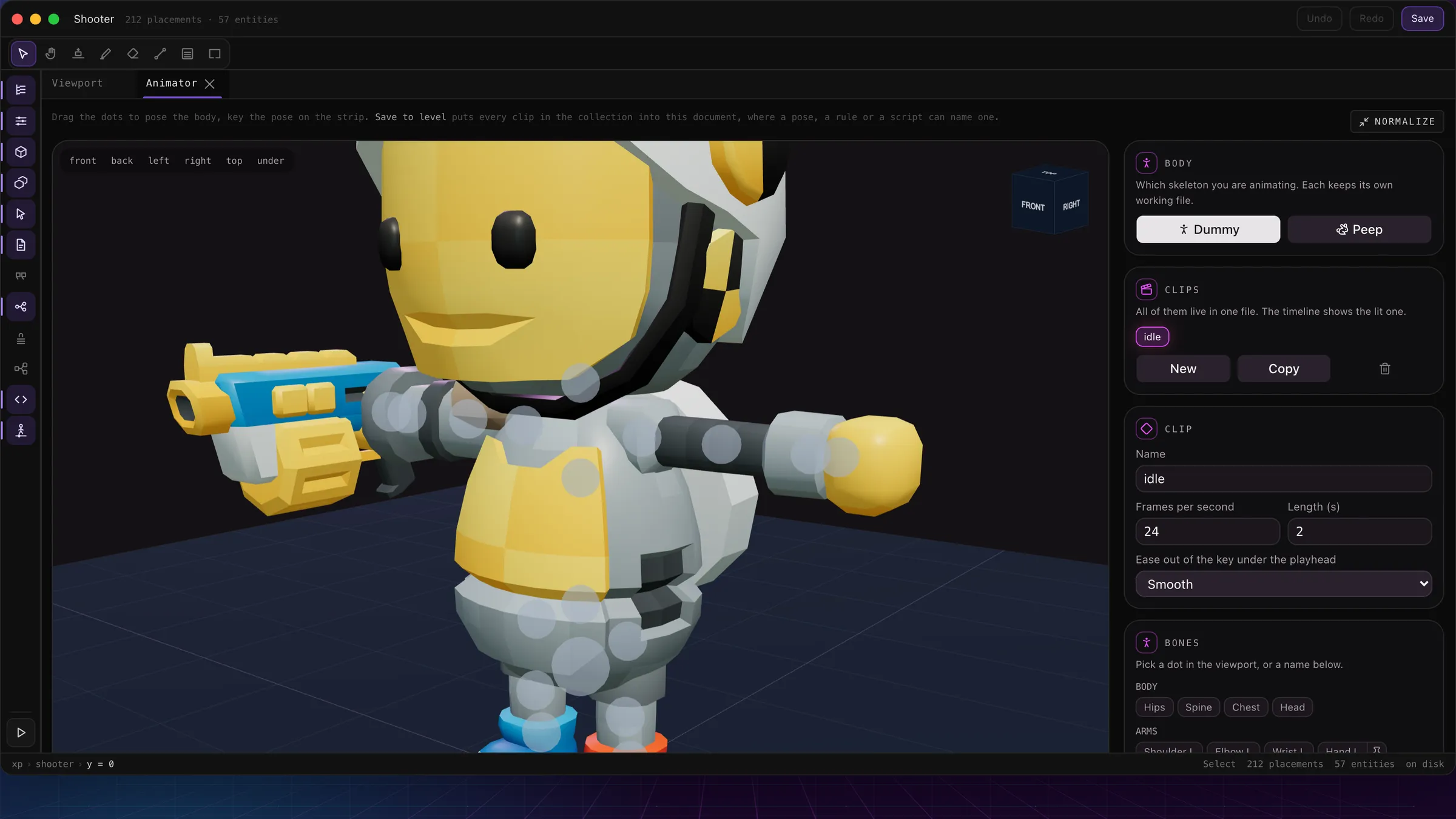Open the Ease Smooth dropdown
Image resolution: width=1456 pixels, height=819 pixels.
pyautogui.click(x=1284, y=584)
